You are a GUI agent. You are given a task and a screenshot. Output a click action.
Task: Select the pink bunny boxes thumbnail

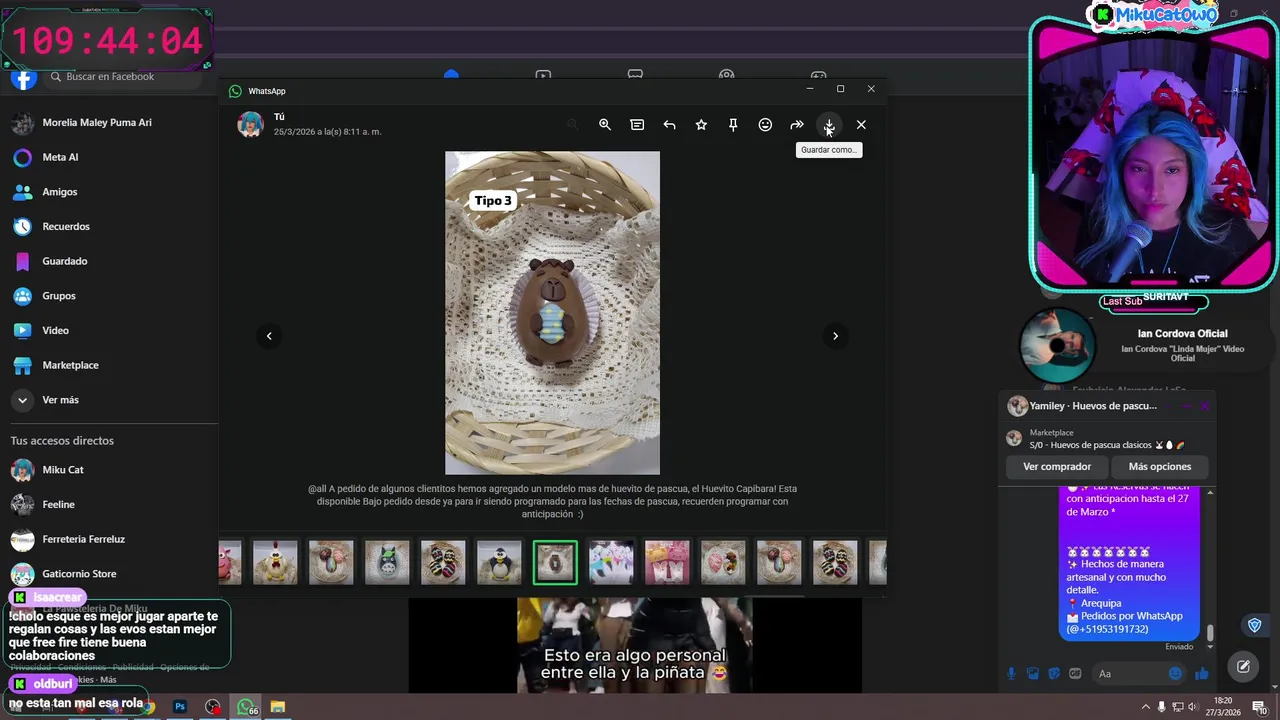(x=667, y=562)
